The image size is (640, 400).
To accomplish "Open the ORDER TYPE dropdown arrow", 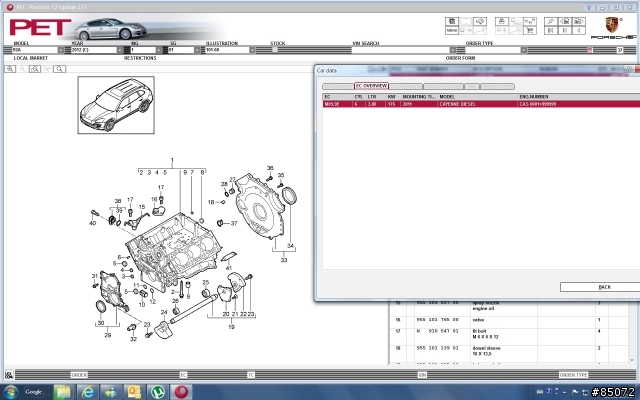I will [x=524, y=50].
